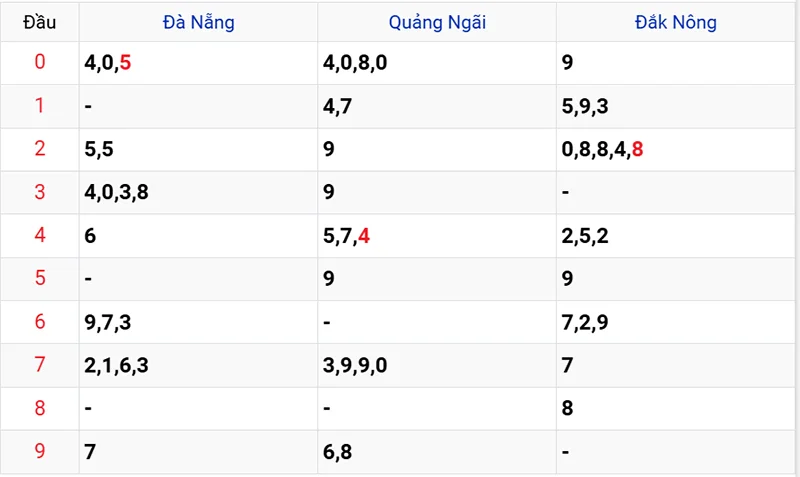
Task: Click the red row label 7 in Đầu column
Action: click(40, 365)
